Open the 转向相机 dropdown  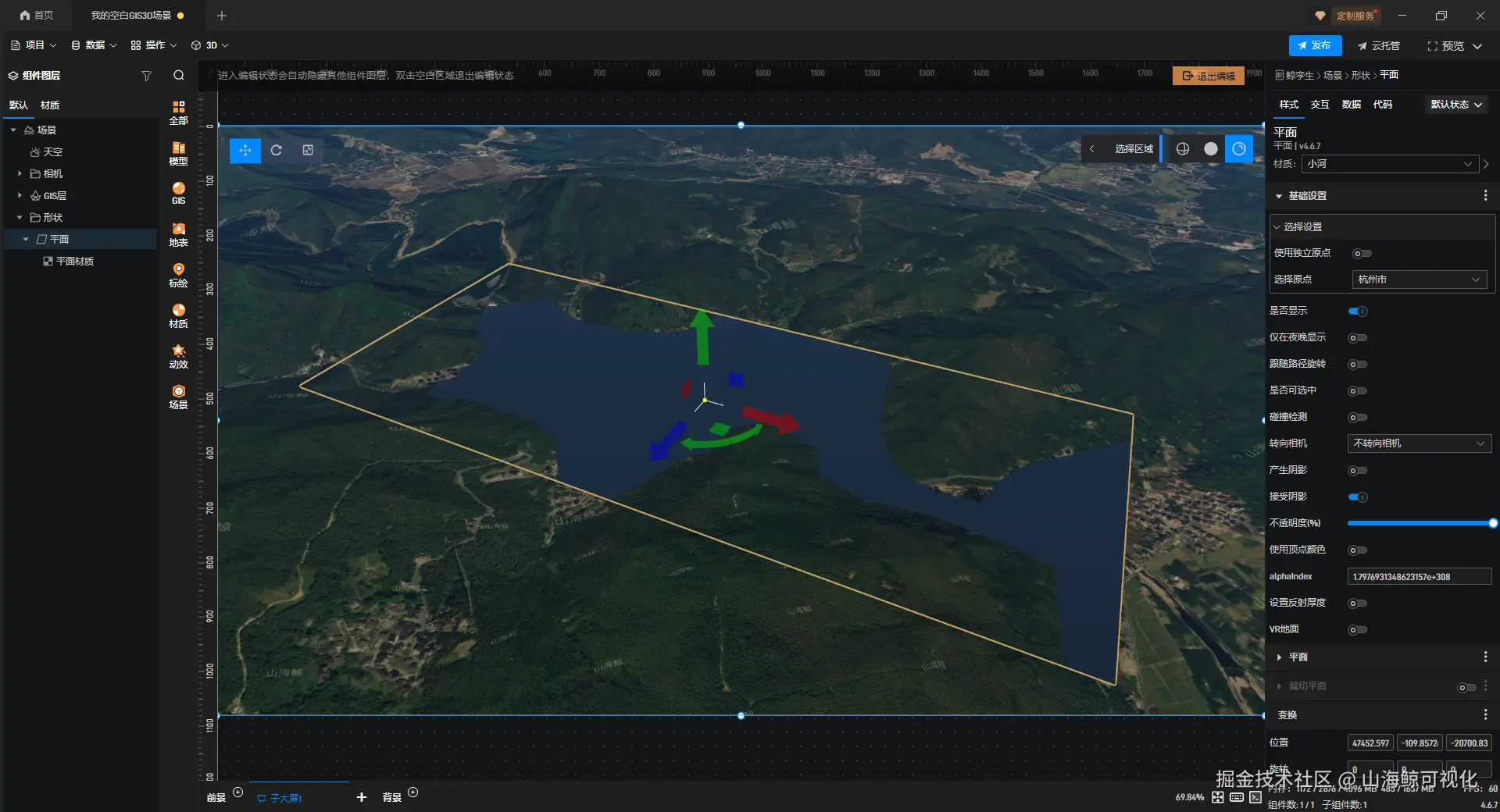pos(1420,443)
